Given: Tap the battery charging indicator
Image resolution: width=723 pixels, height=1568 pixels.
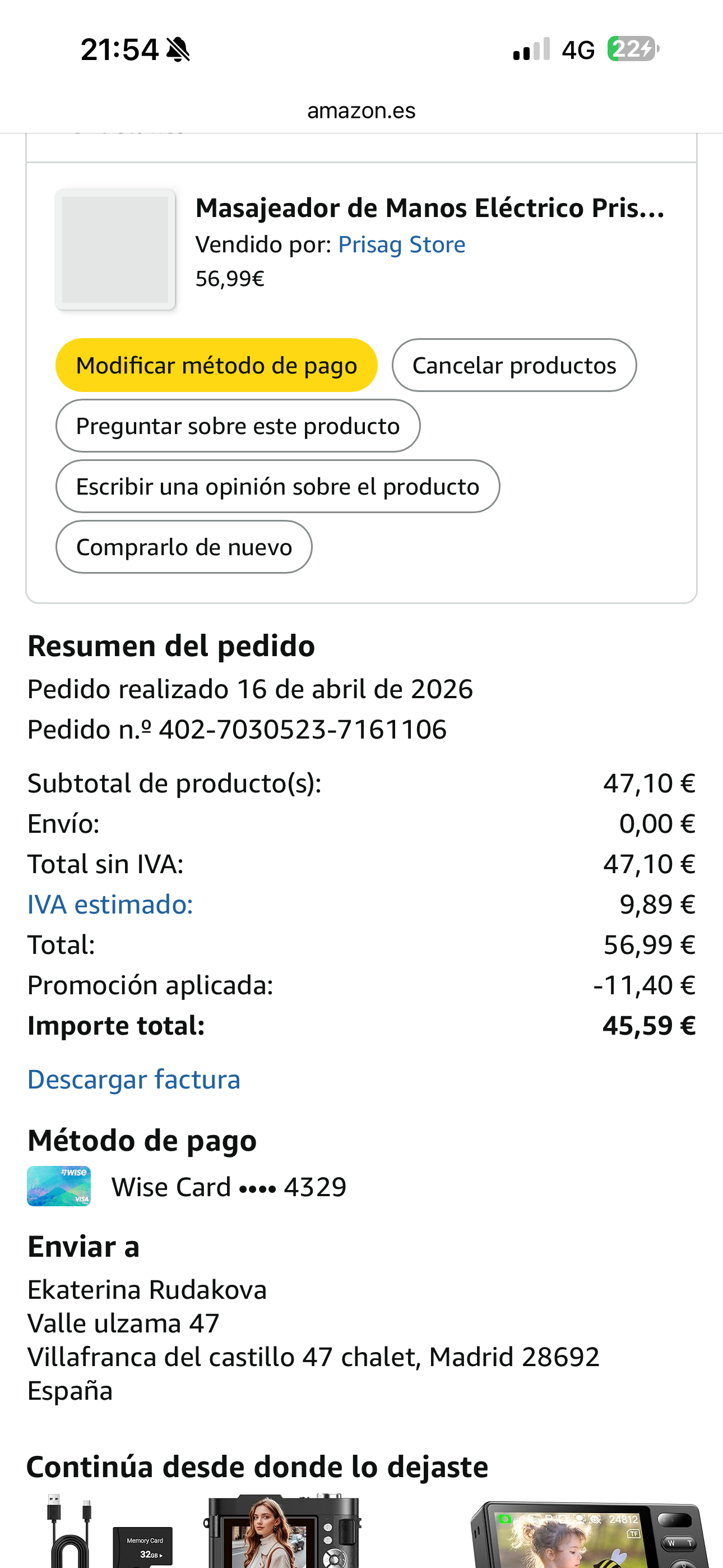Looking at the screenshot, I should click(633, 49).
